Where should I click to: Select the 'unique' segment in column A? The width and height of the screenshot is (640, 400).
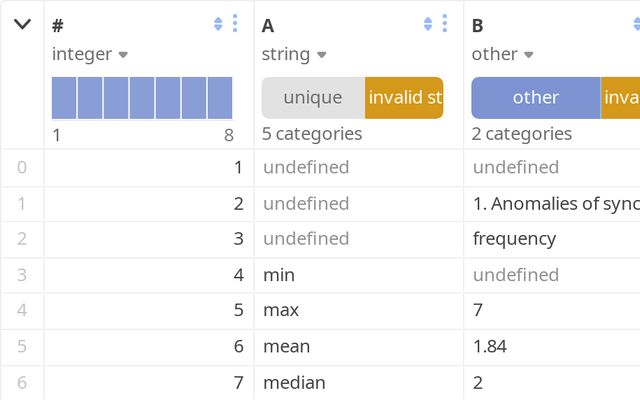click(x=313, y=98)
